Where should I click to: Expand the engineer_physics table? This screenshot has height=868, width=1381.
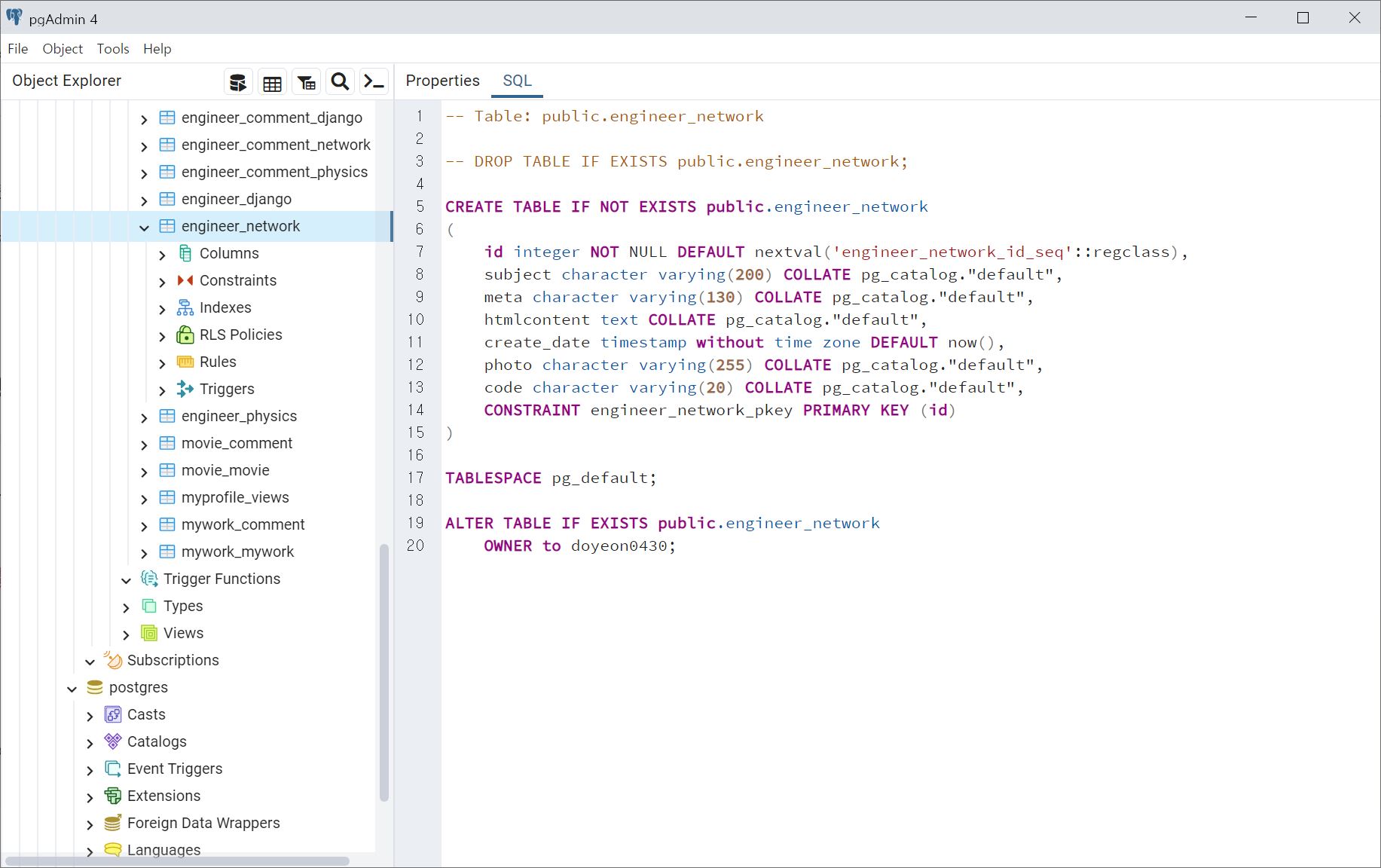pos(144,417)
